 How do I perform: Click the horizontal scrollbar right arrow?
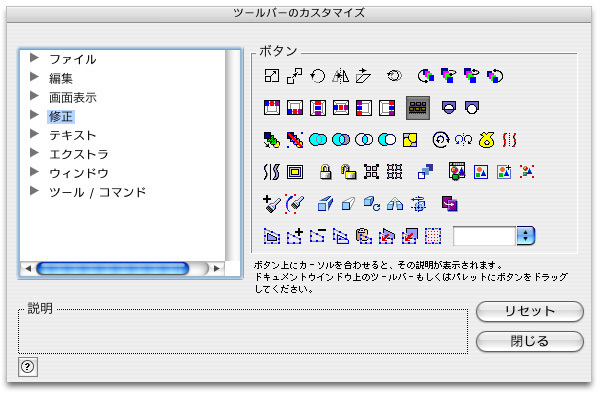pos(217,269)
